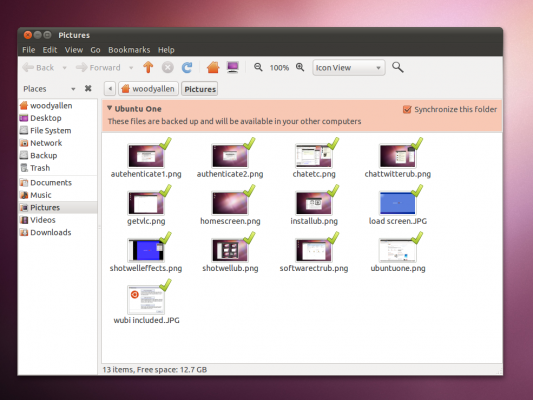Click the Up directory arrow icon
Screen dimensions: 533x400
[148, 67]
